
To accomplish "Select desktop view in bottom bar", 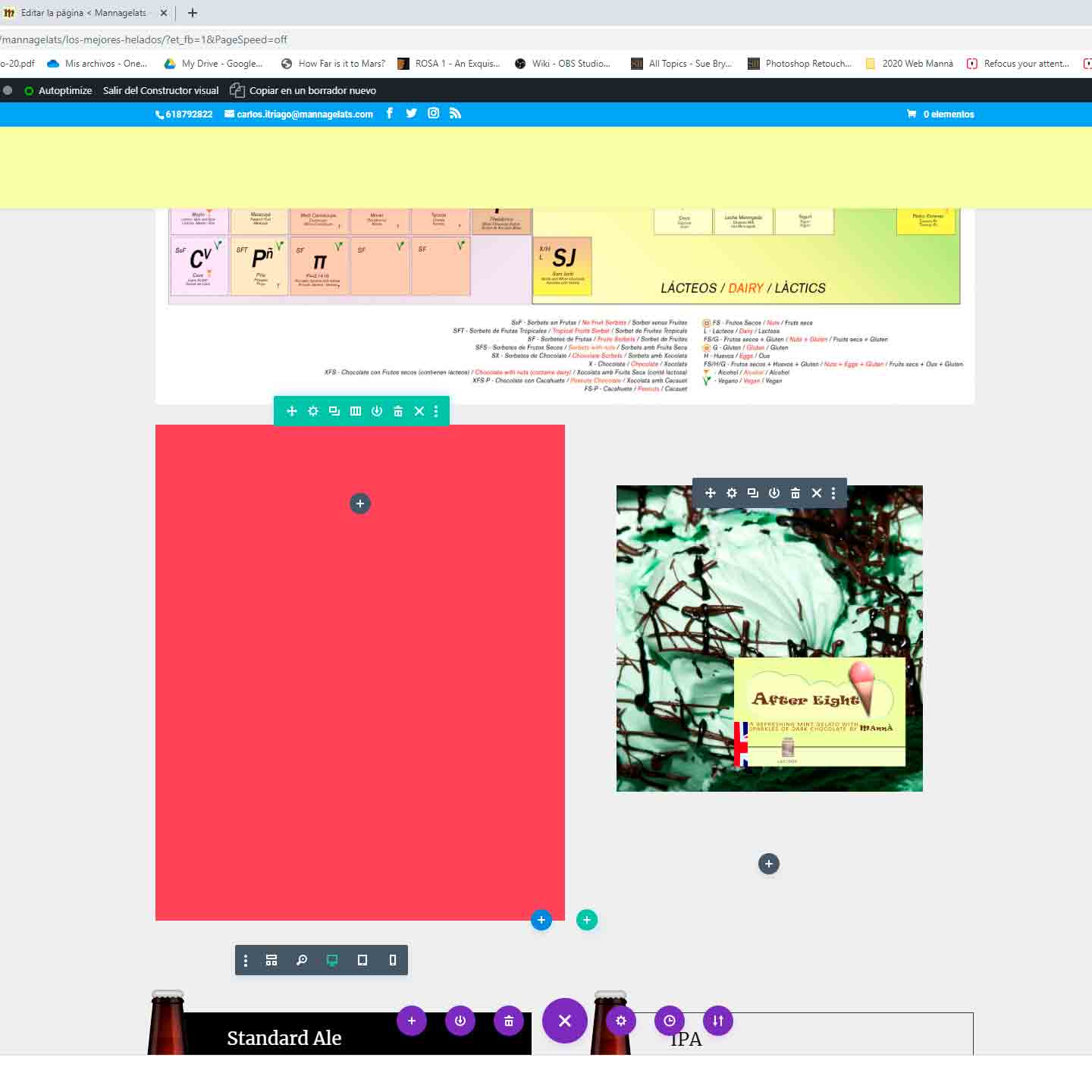I will (x=332, y=960).
